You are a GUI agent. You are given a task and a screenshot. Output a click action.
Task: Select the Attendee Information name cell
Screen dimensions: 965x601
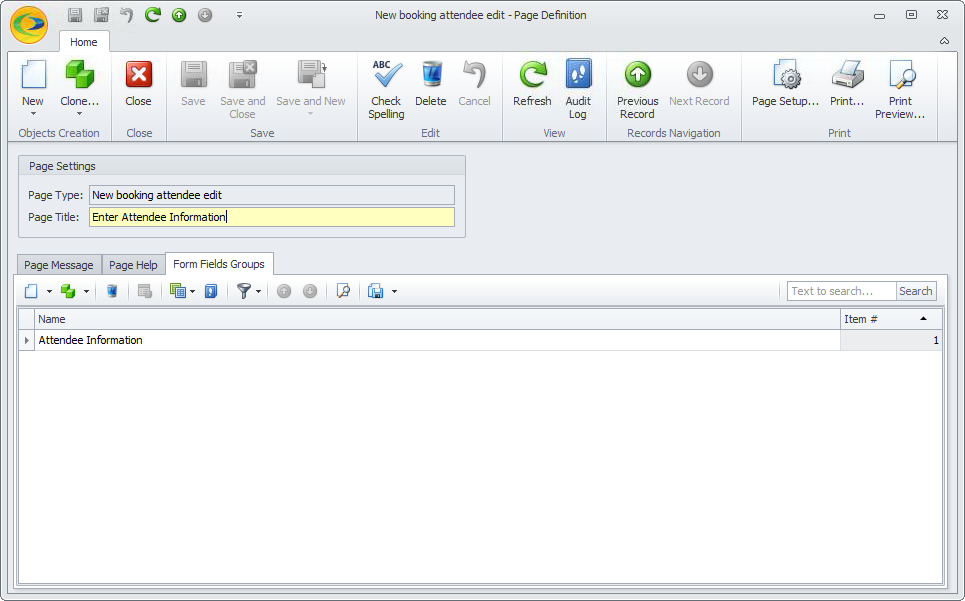[438, 340]
